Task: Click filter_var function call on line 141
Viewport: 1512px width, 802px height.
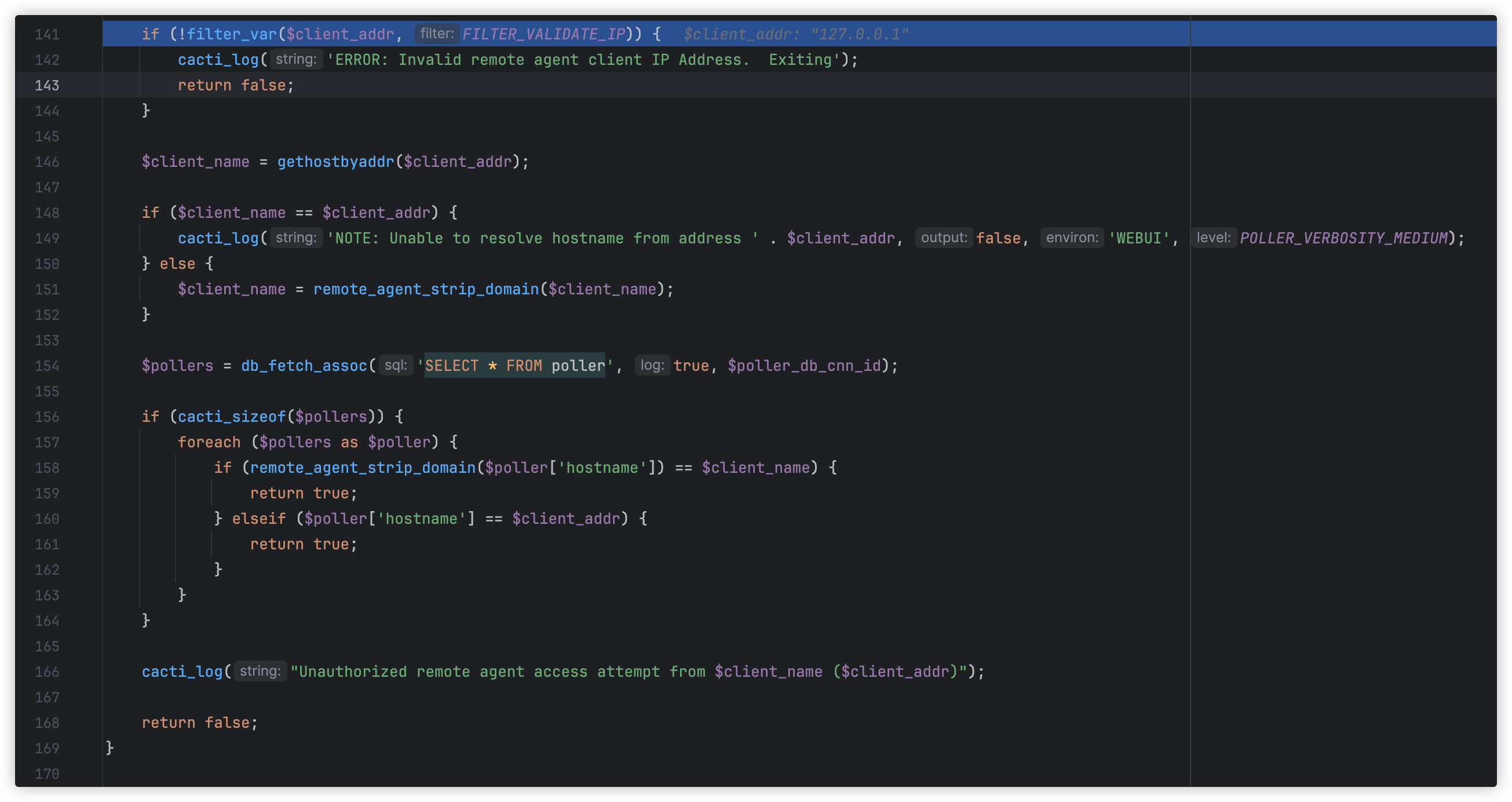Action: pos(232,34)
